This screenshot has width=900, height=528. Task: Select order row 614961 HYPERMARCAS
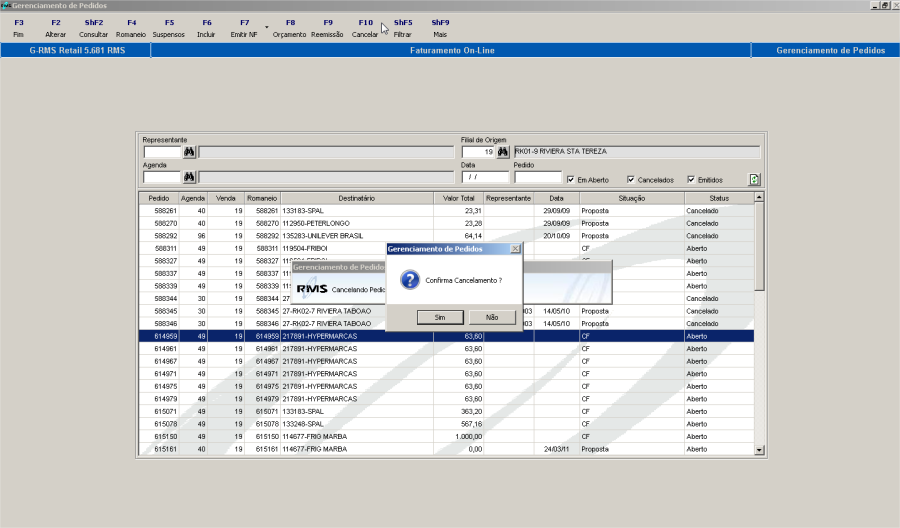(446, 349)
